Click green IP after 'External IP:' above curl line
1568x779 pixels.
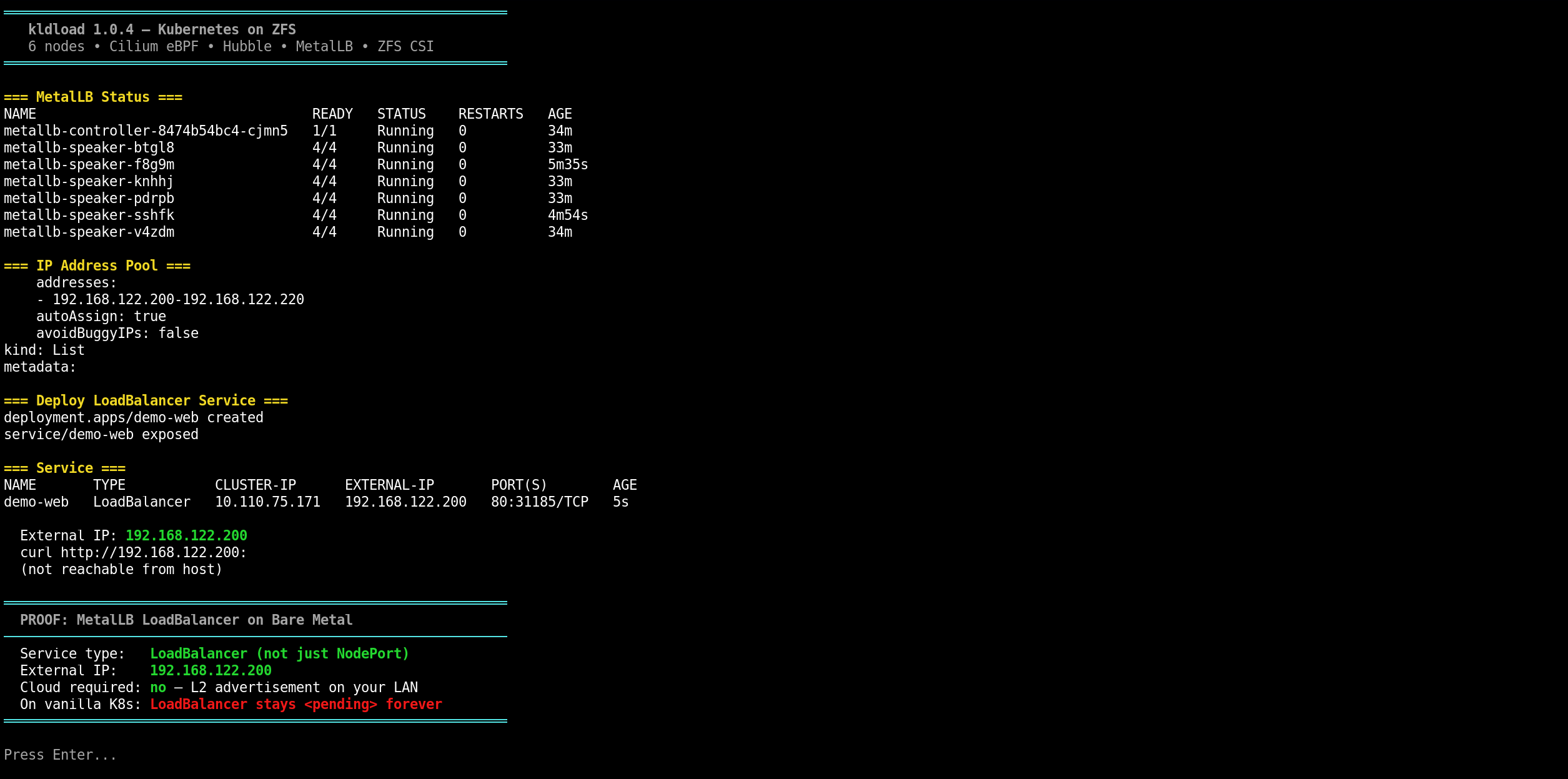pos(186,535)
